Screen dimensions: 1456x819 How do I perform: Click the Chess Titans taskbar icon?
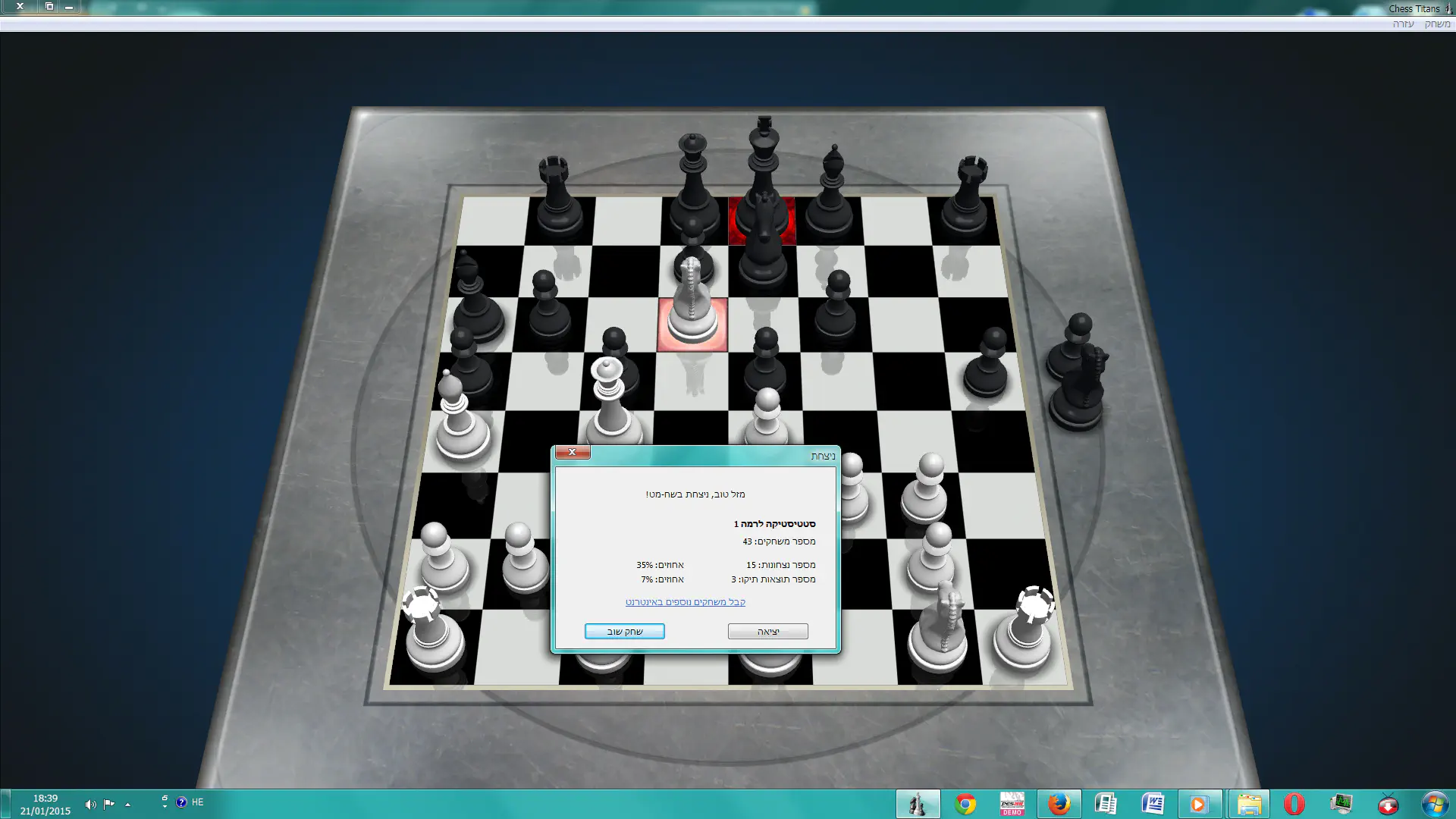[918, 804]
